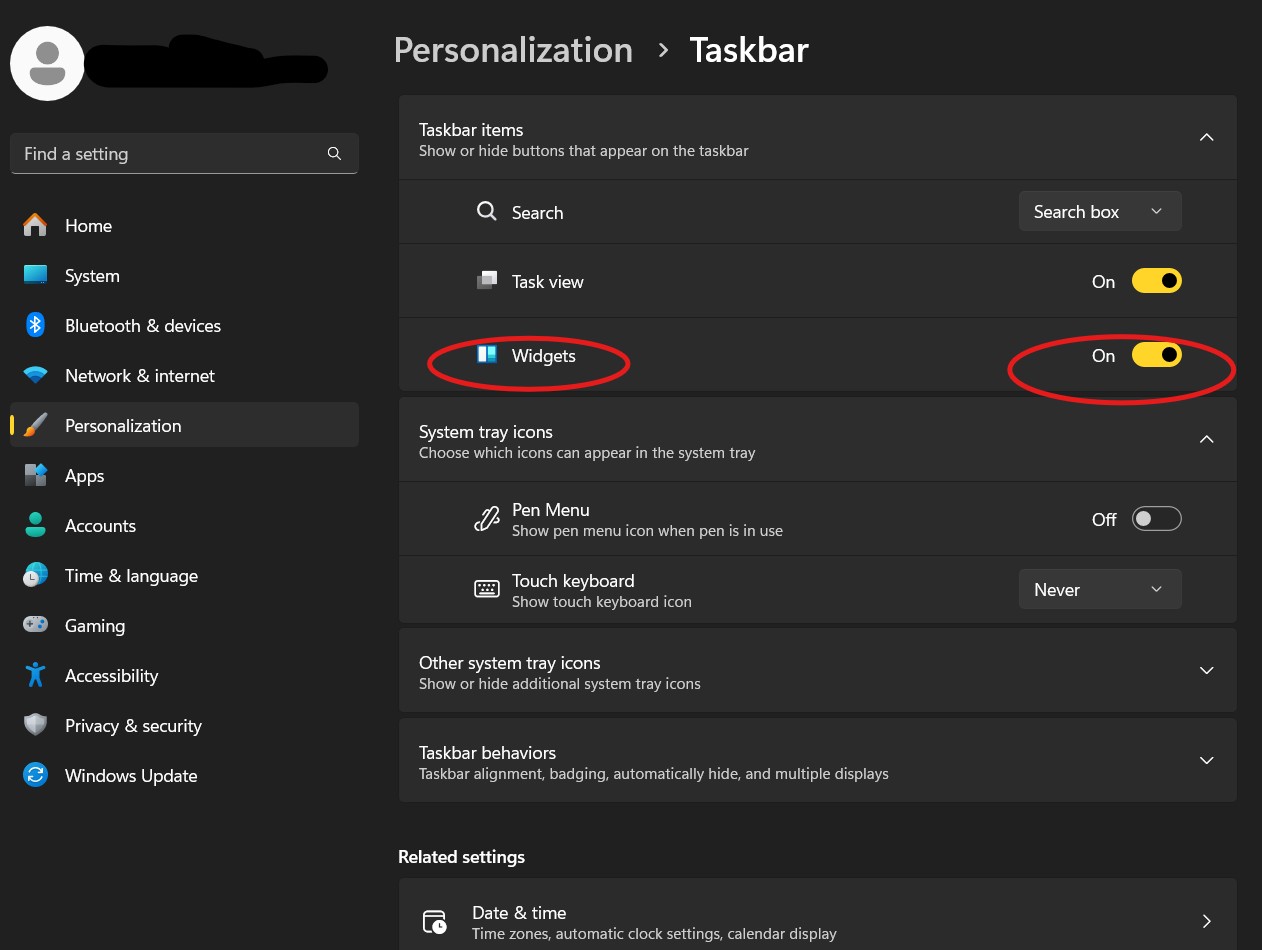Click the Bluetooth & devices icon

click(36, 325)
